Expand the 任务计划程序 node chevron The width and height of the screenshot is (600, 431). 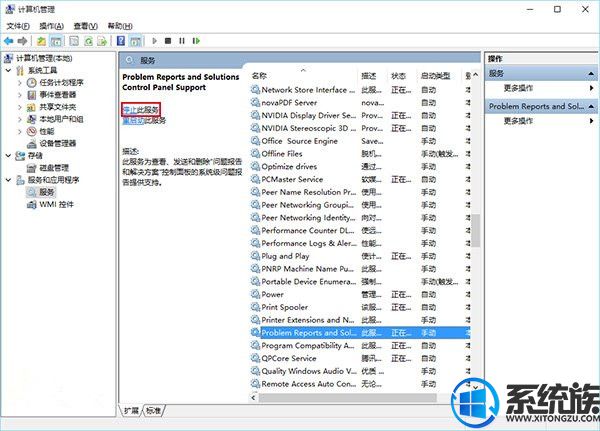pyautogui.click(x=20, y=83)
